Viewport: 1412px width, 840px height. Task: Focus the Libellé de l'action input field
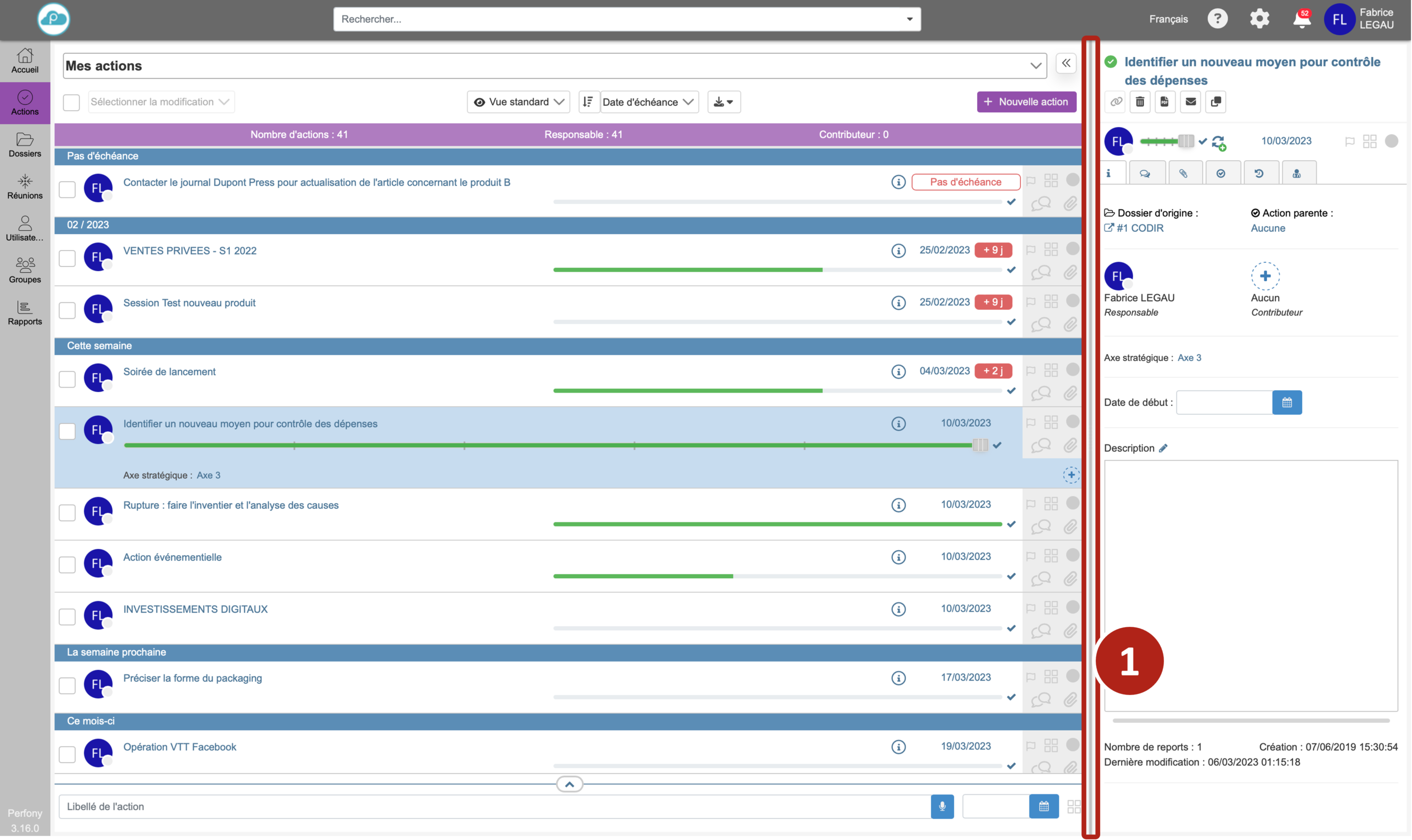[493, 806]
